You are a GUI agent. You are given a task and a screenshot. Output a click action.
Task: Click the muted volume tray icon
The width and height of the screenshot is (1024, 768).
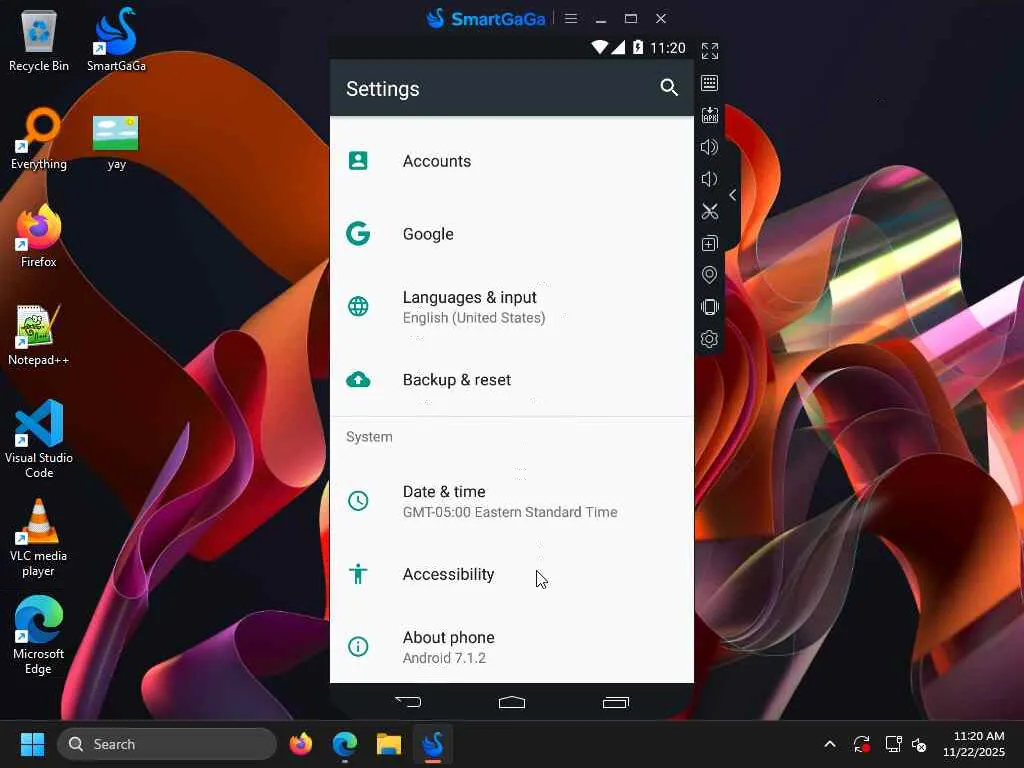click(920, 744)
